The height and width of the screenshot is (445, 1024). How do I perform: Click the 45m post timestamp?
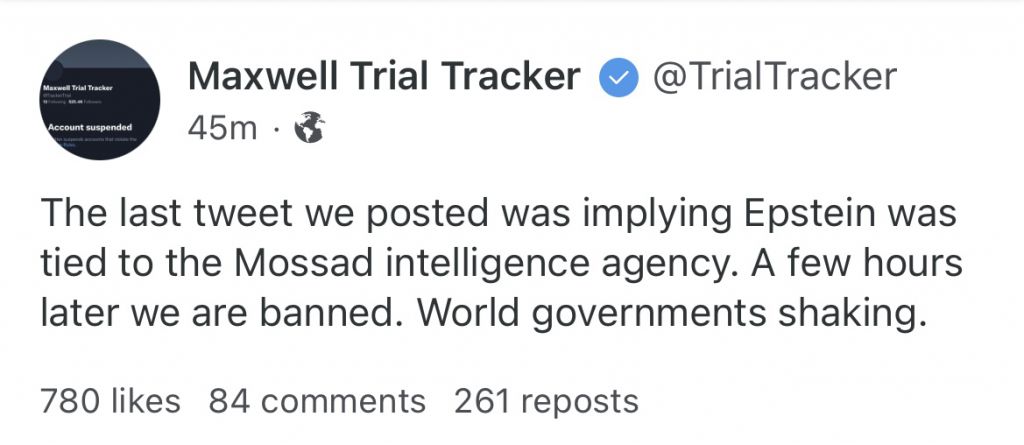pyautogui.click(x=222, y=129)
